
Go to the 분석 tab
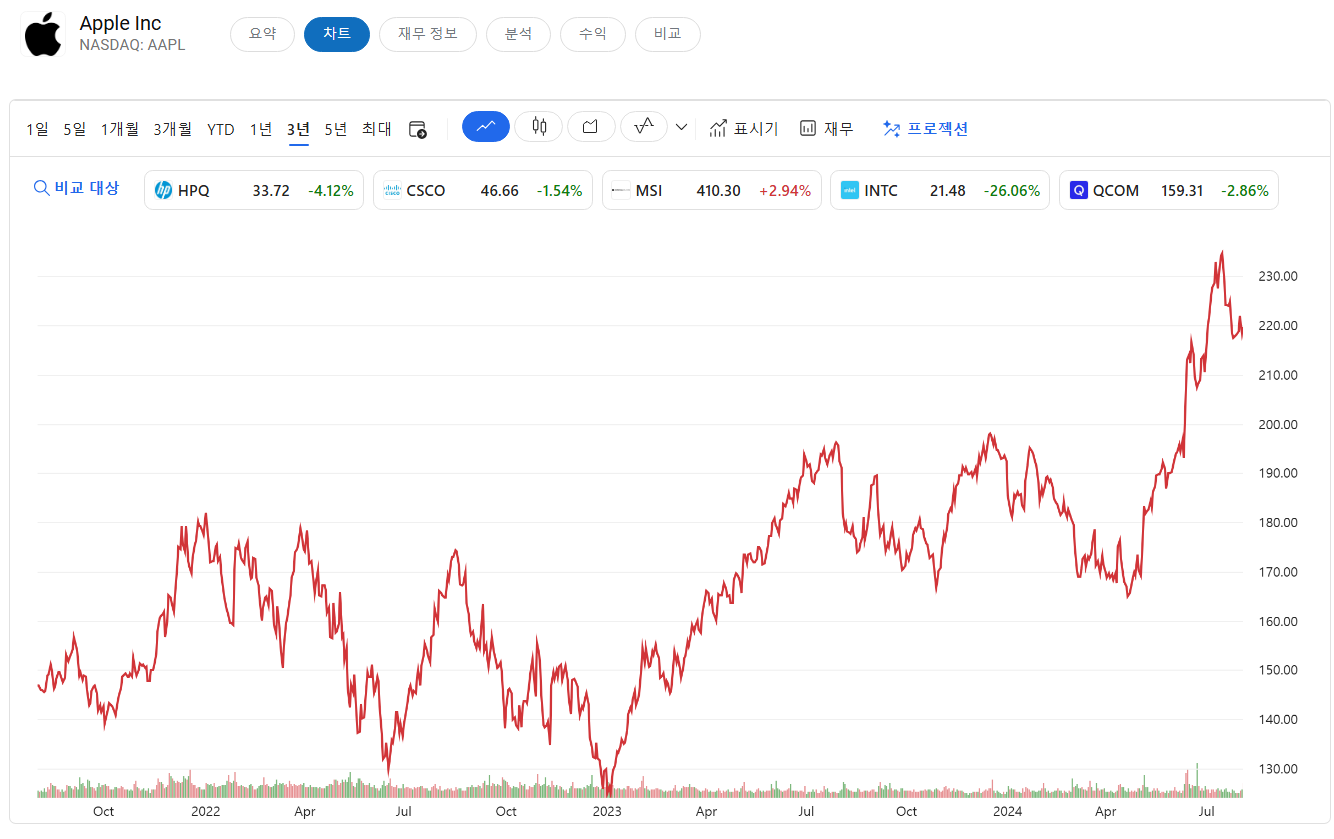click(518, 34)
